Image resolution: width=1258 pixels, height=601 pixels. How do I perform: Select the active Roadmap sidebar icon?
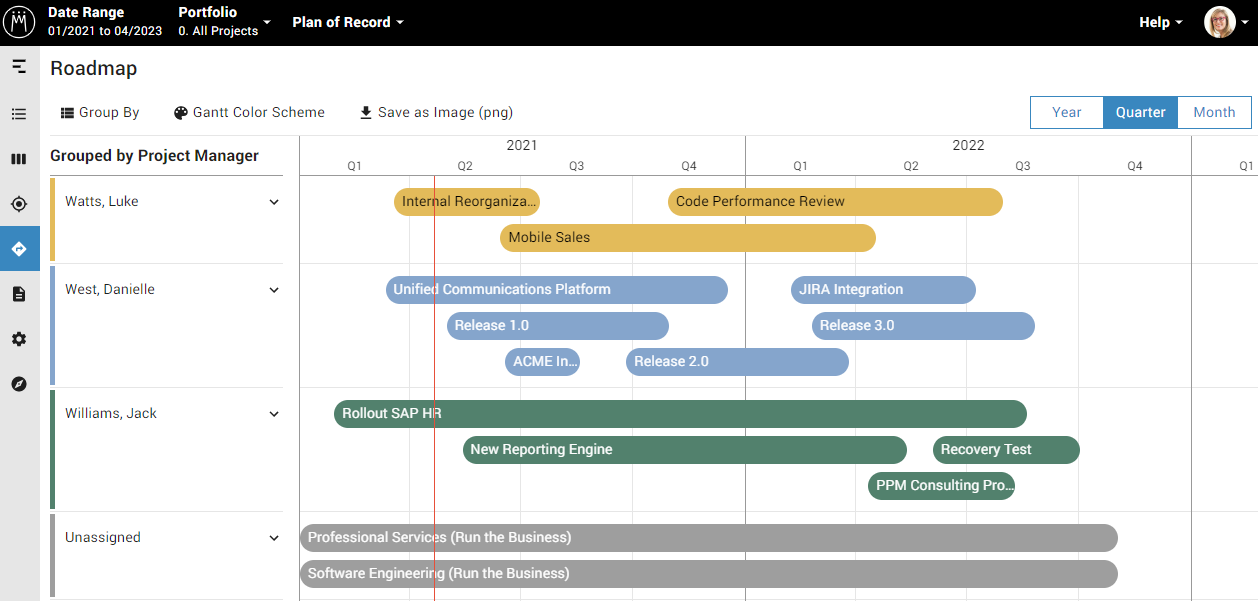[19, 248]
